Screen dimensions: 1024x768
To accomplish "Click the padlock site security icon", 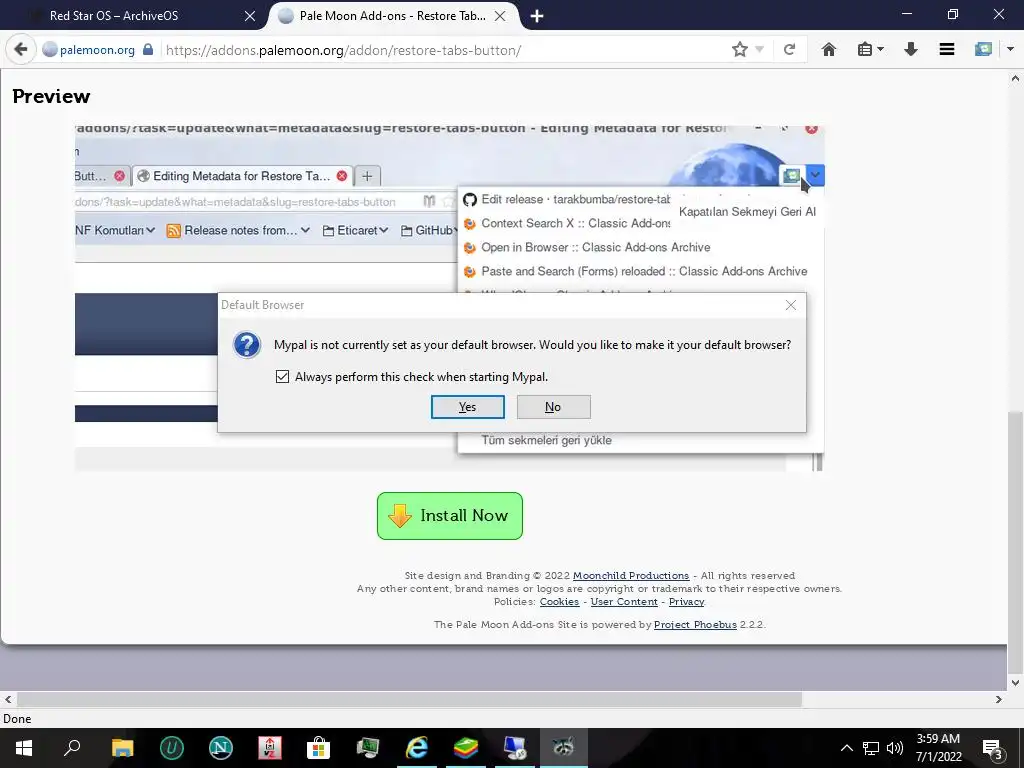I will 148,50.
